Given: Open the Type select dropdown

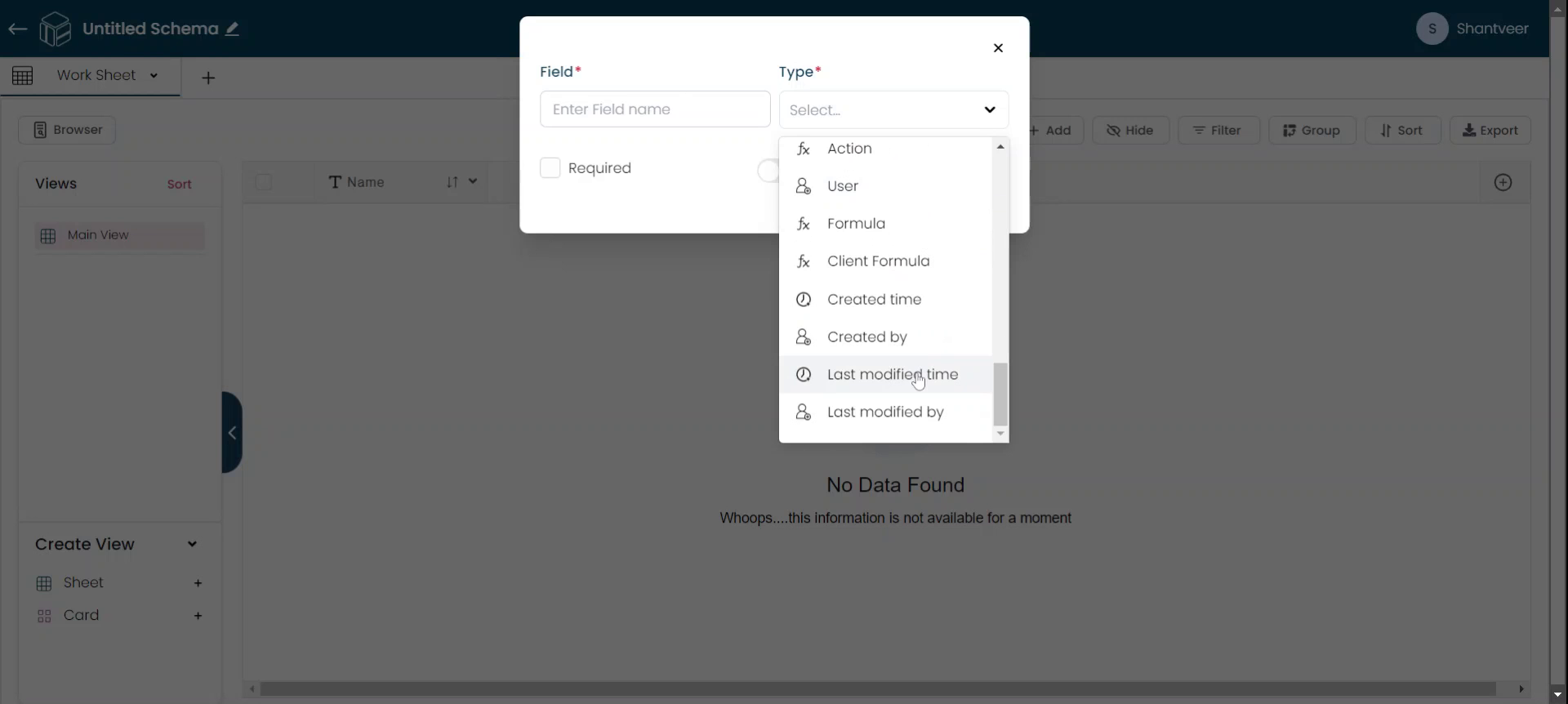Looking at the screenshot, I should point(893,109).
